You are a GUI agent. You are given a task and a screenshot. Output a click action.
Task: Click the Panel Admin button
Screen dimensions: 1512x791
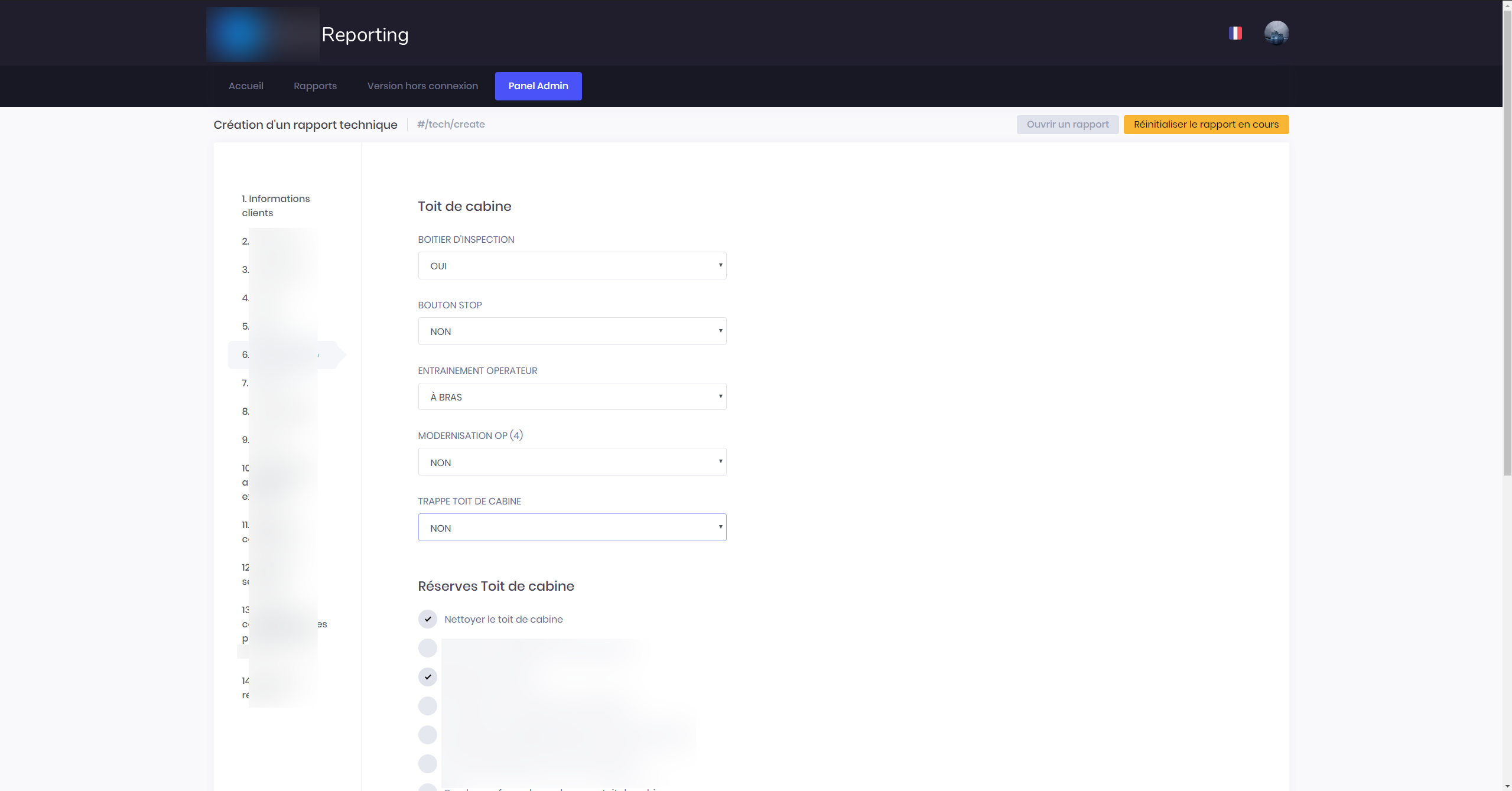(x=538, y=86)
